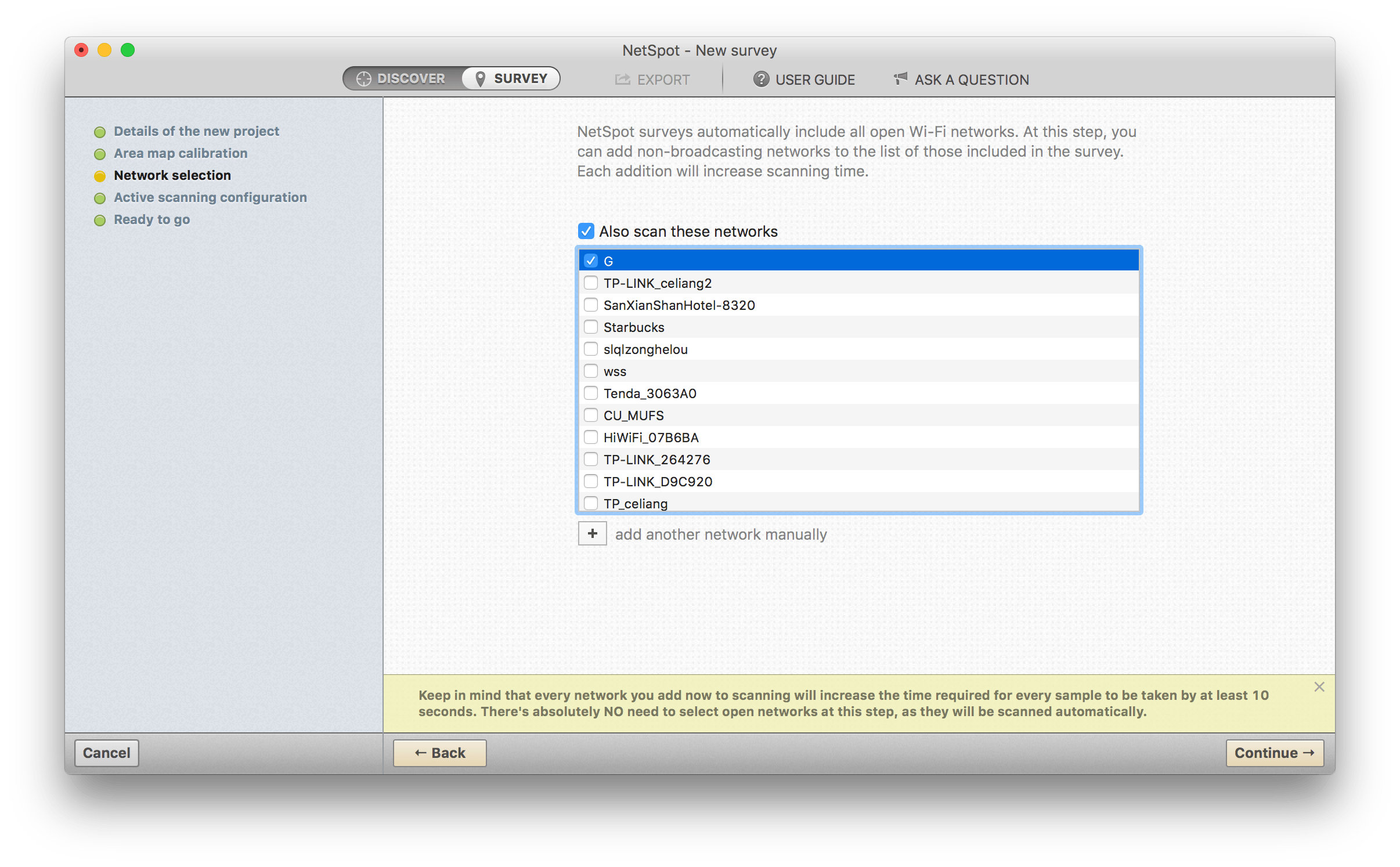Click the Cancel button
1400x867 pixels.
point(107,753)
